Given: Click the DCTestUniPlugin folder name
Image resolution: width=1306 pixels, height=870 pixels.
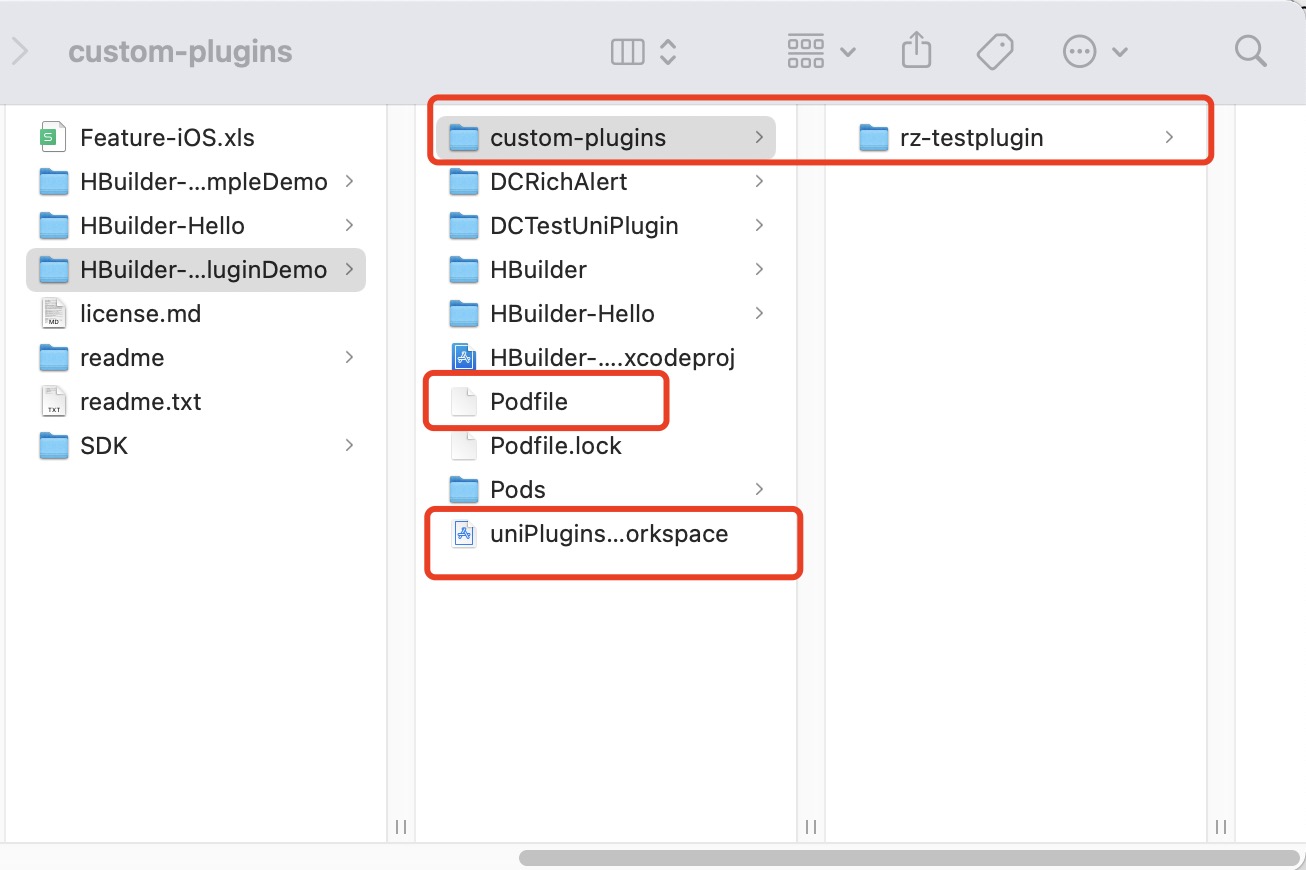Looking at the screenshot, I should pyautogui.click(x=584, y=225).
